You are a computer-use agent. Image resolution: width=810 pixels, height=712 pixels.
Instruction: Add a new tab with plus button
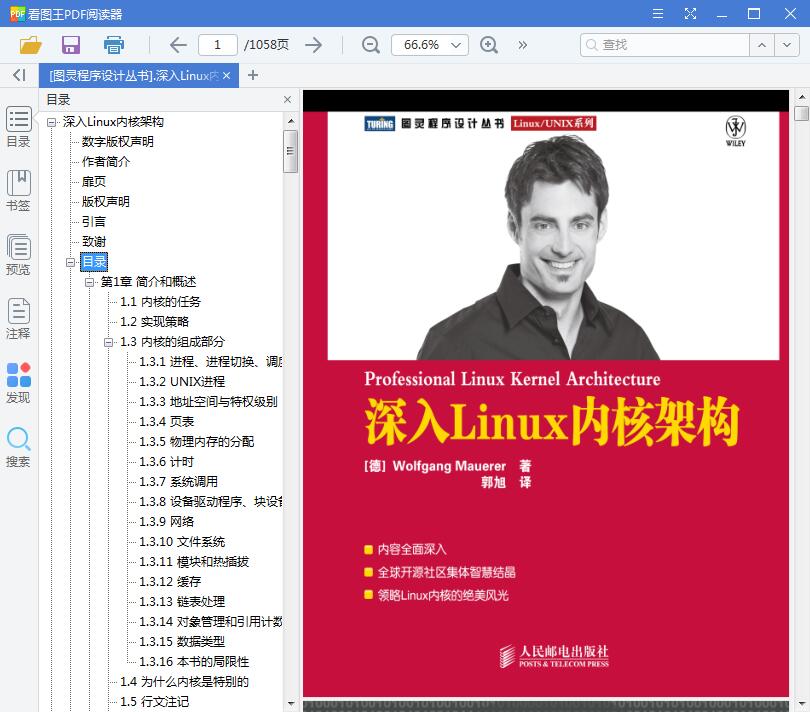tap(253, 75)
